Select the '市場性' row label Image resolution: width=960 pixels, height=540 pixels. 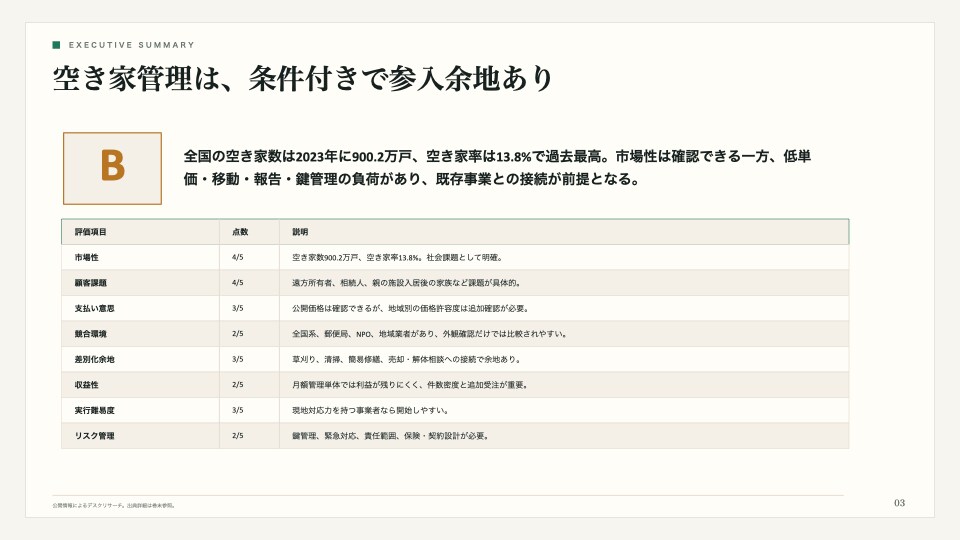pyautogui.click(x=86, y=258)
